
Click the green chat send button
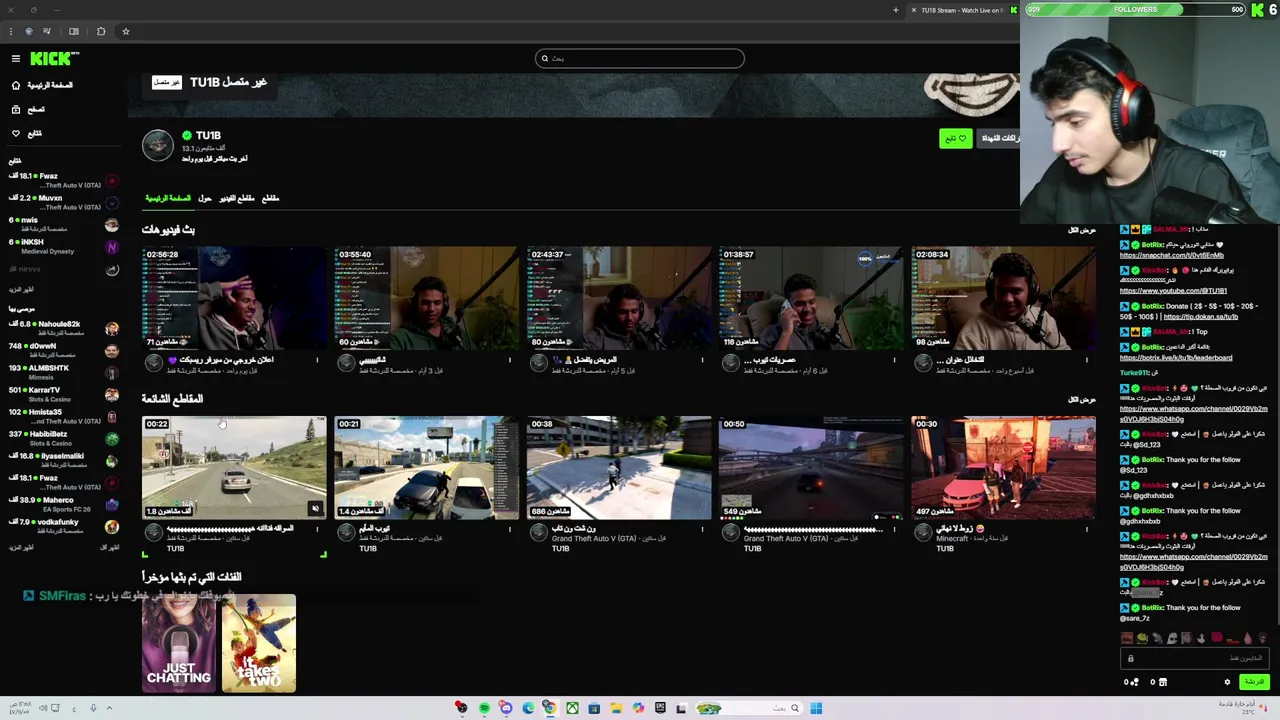1253,682
